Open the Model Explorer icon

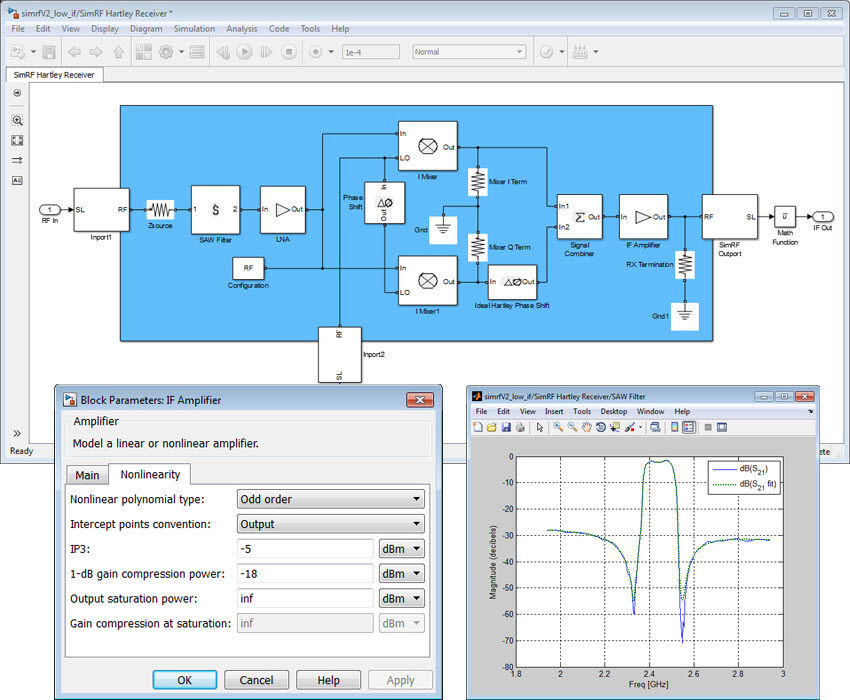tap(197, 52)
